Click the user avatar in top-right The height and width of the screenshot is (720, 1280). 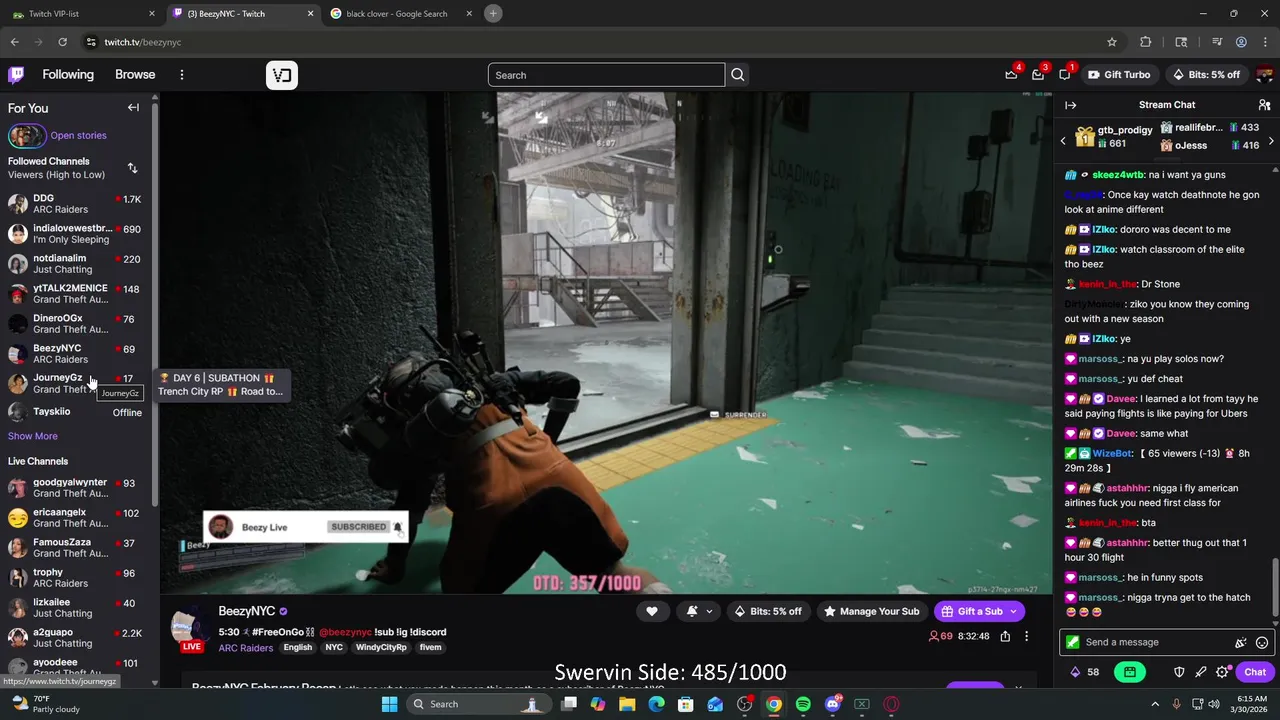click(x=1264, y=75)
